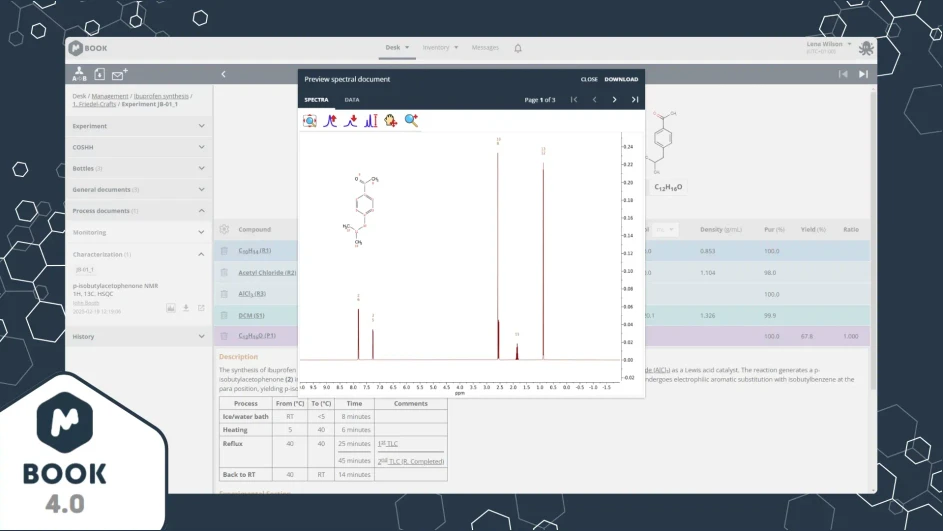The height and width of the screenshot is (531, 943).
Task: Collapse the side panel with left arrow
Action: click(x=223, y=74)
